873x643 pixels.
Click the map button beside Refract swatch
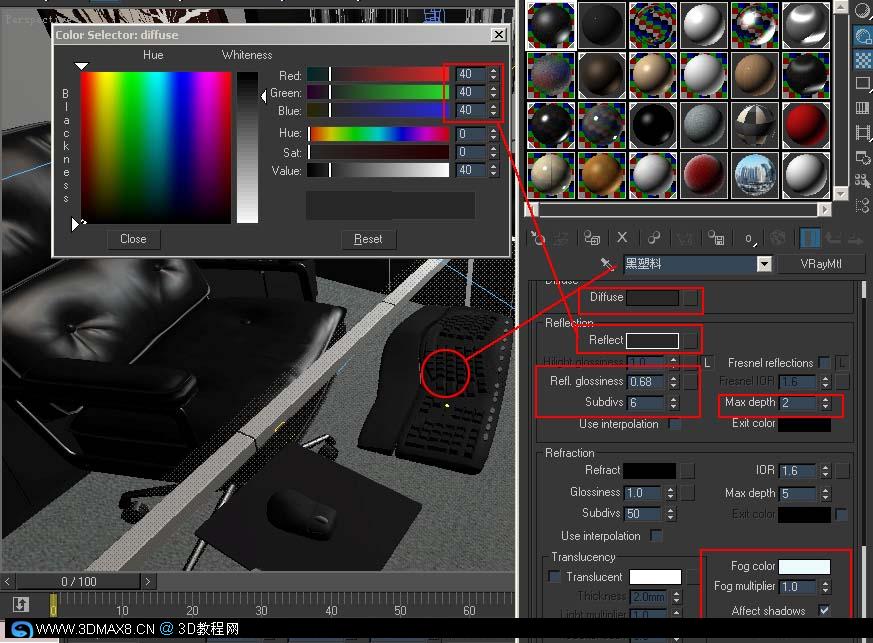688,471
